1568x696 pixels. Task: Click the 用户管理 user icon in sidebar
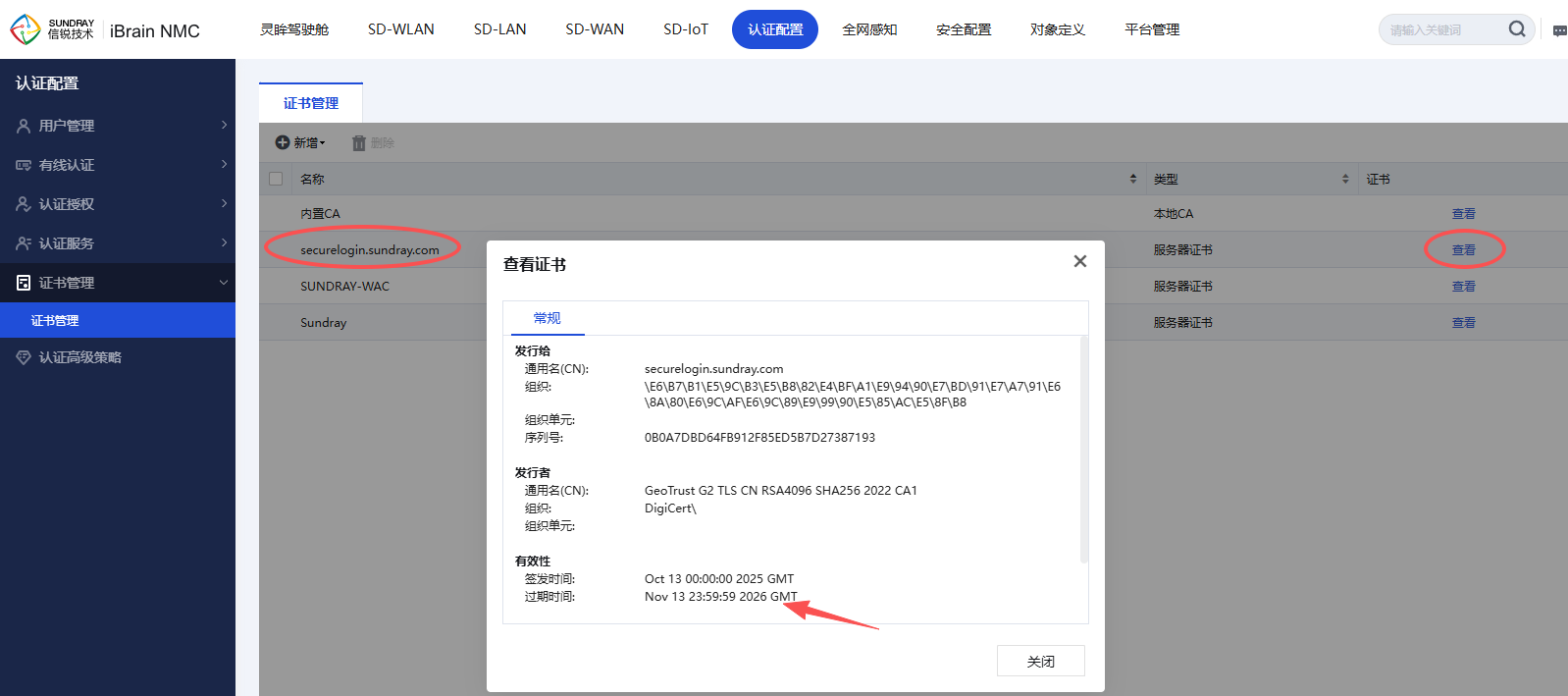point(24,126)
